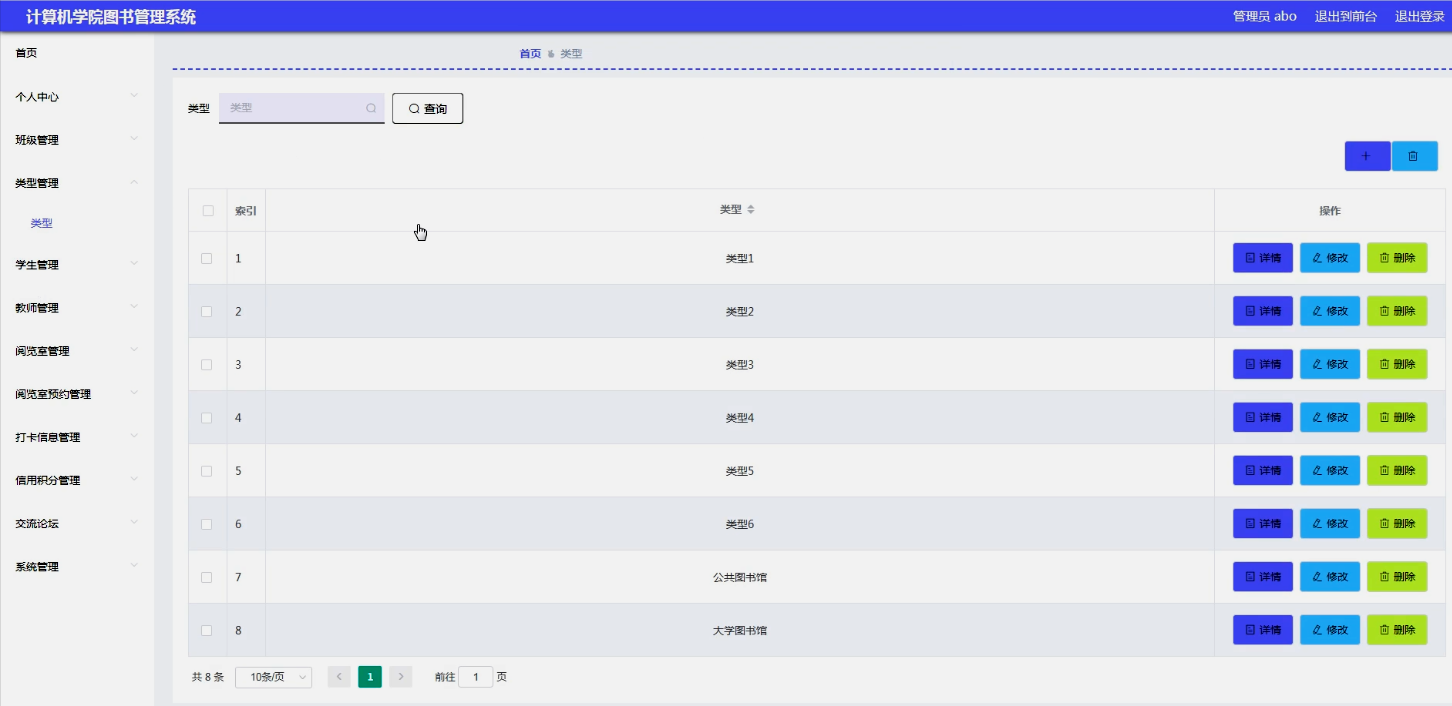
Task: Open the 首页 breadcrumb link
Action: [x=530, y=53]
